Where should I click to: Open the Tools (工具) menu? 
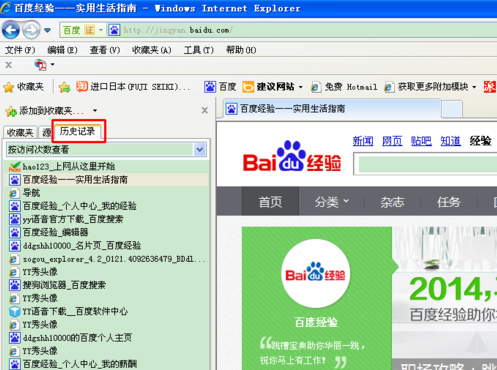pyautogui.click(x=199, y=50)
